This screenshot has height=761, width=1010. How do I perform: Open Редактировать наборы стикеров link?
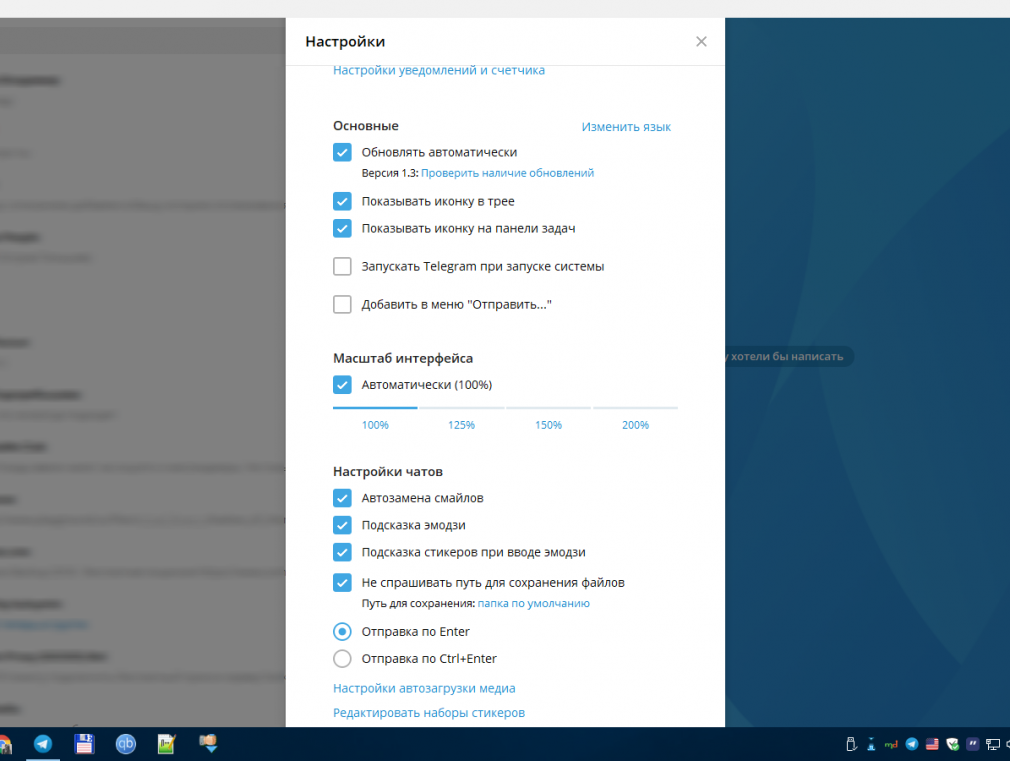429,713
